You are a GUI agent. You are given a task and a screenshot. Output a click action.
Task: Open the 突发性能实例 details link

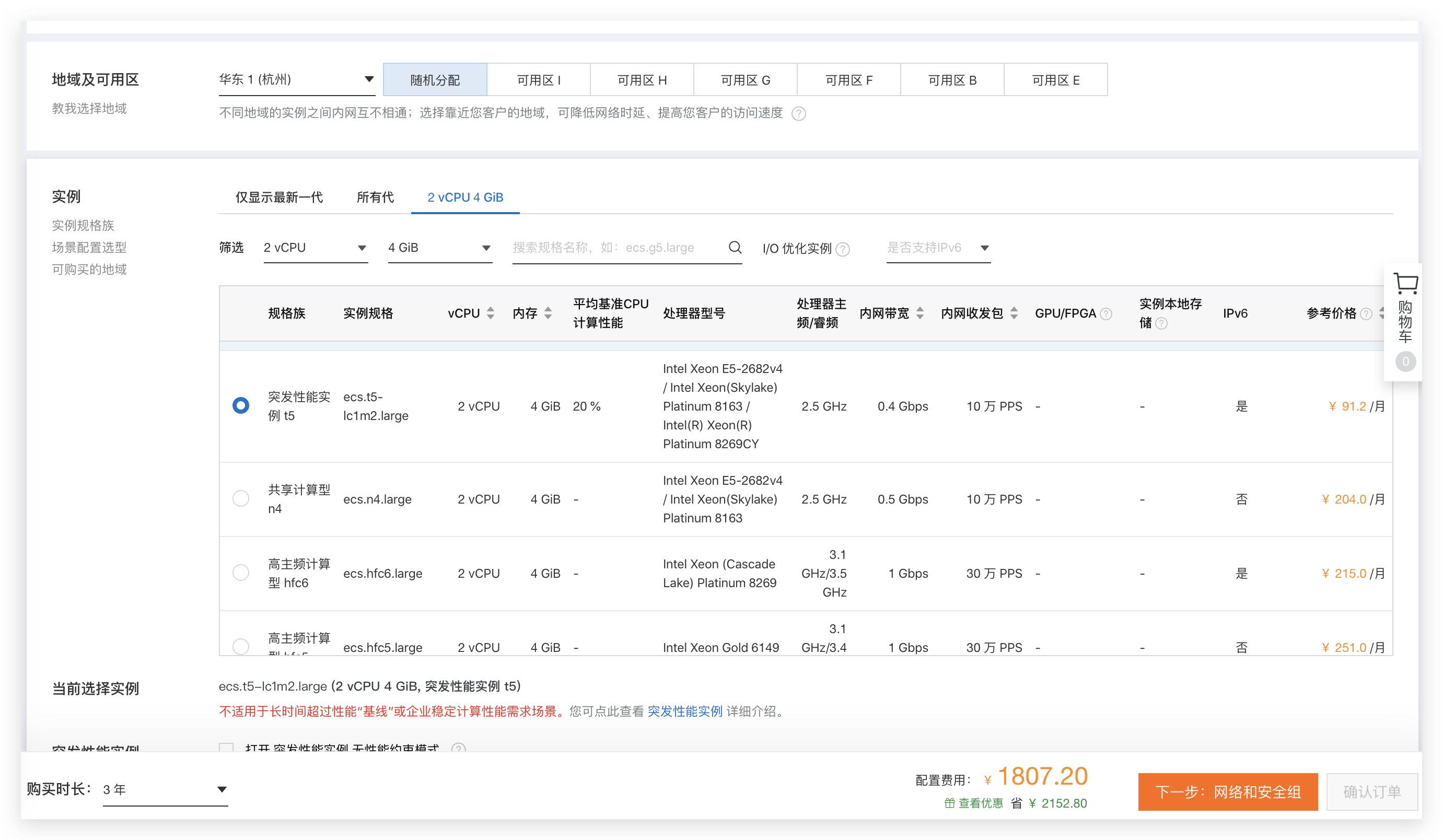[685, 711]
